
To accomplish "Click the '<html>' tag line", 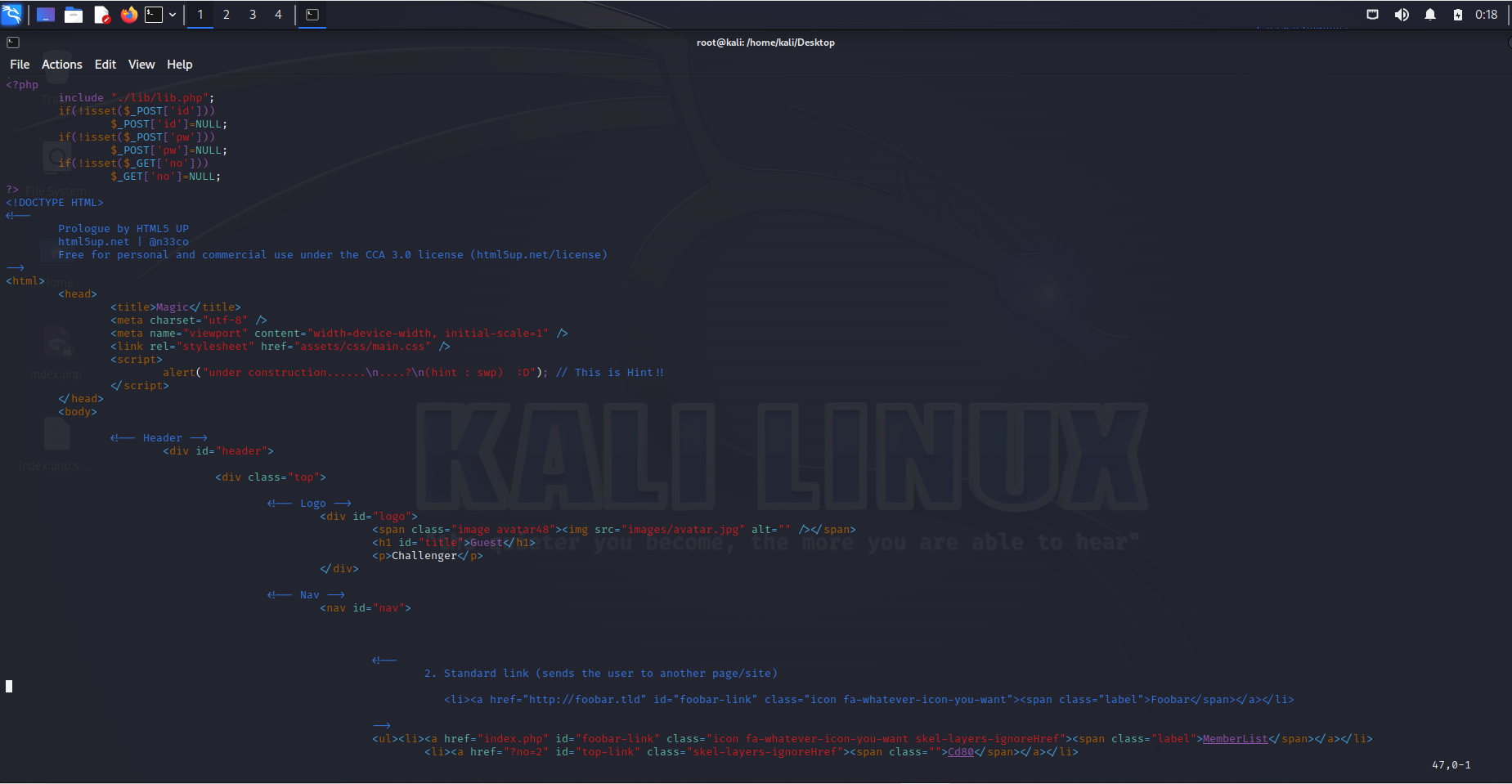I will pos(25,281).
